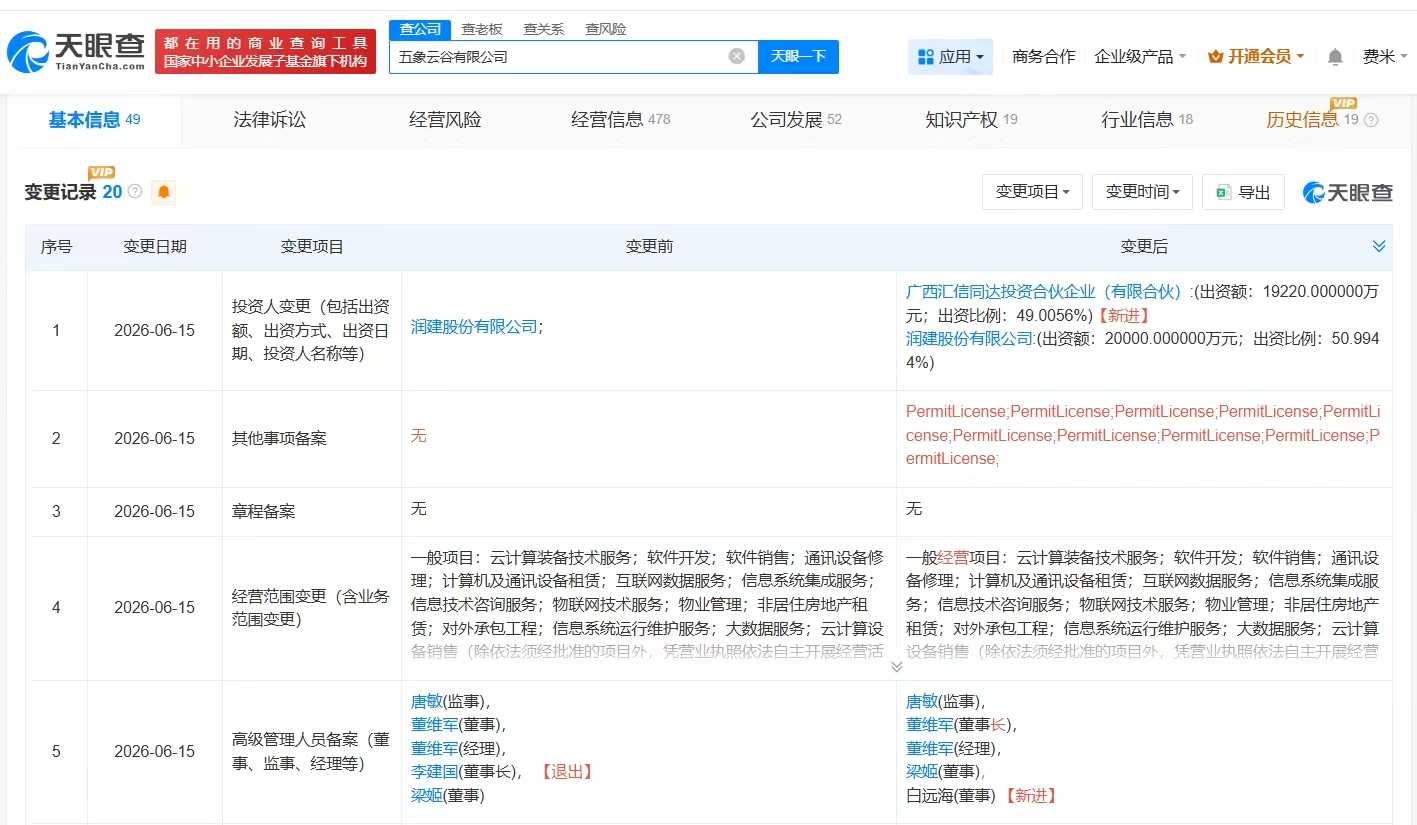This screenshot has width=1417, height=825.
Task: Switch to the 基本信息 tab
Action: pos(95,120)
